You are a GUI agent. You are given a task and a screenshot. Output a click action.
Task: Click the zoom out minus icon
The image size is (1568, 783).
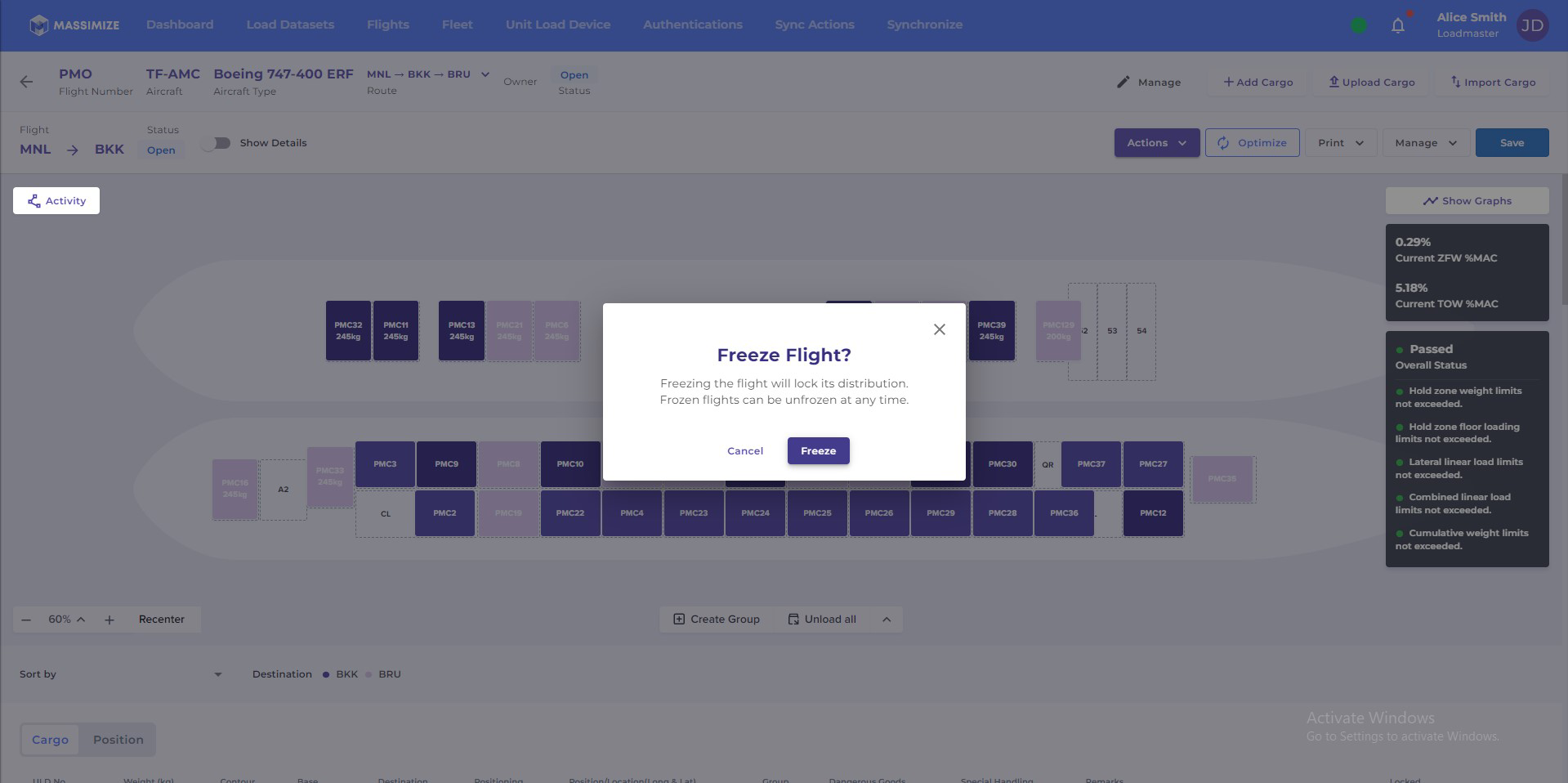pos(26,620)
